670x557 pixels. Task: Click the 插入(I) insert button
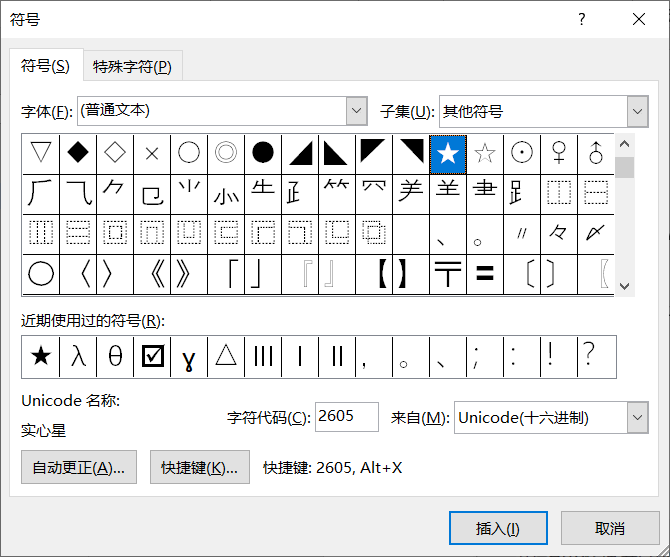pyautogui.click(x=498, y=528)
